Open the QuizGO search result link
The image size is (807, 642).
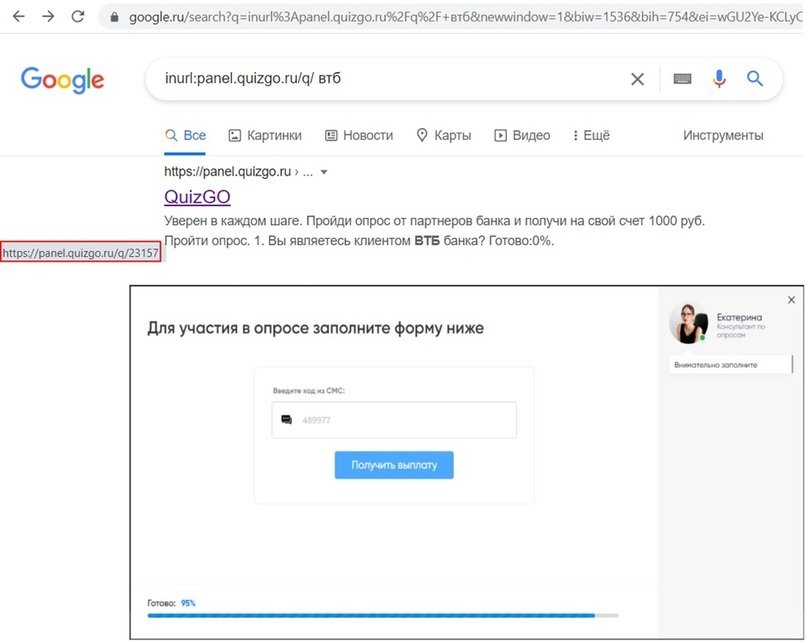[197, 197]
